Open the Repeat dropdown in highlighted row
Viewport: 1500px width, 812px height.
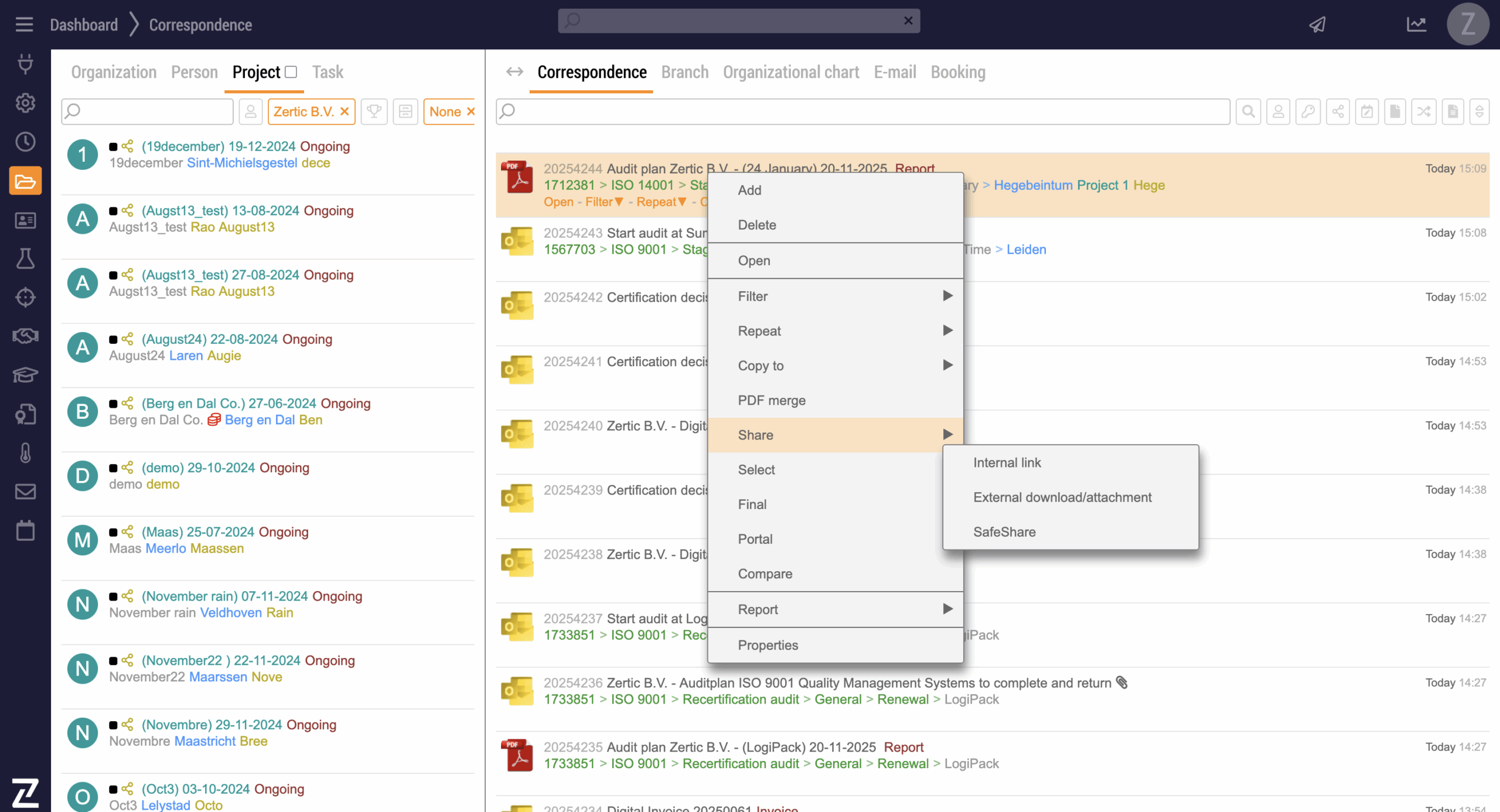point(661,202)
